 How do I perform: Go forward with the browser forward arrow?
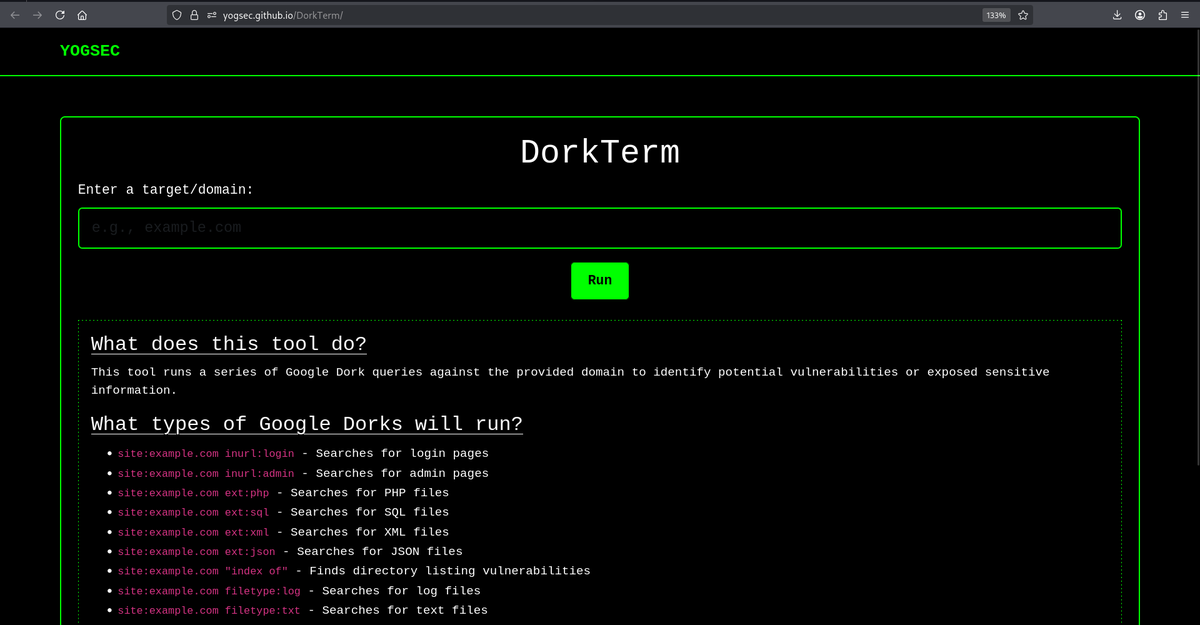(37, 15)
